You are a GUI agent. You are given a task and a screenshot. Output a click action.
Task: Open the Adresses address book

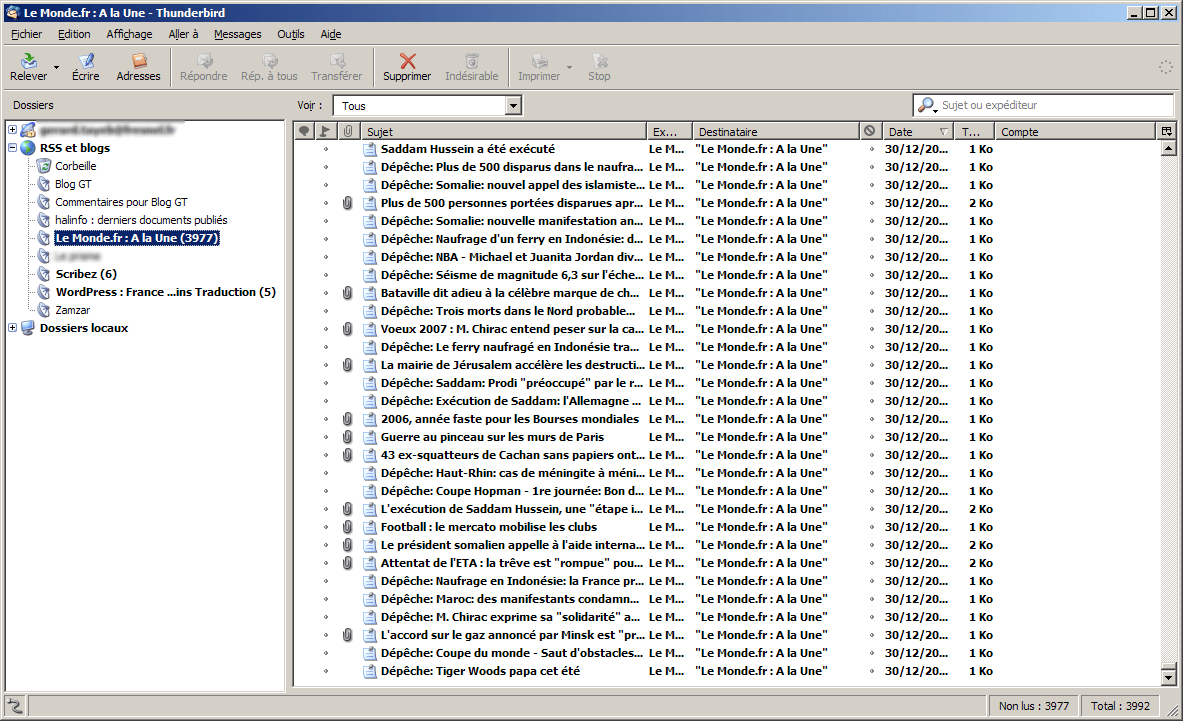pyautogui.click(x=138, y=67)
